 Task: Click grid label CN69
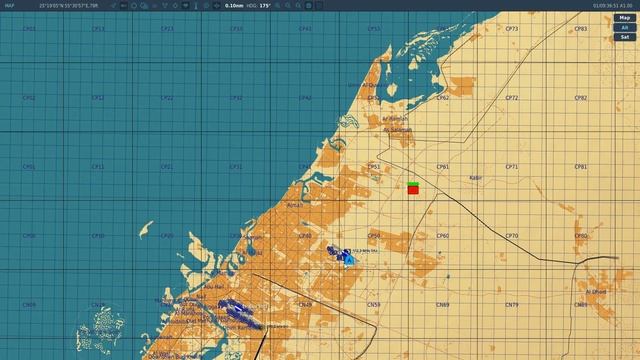442,305
